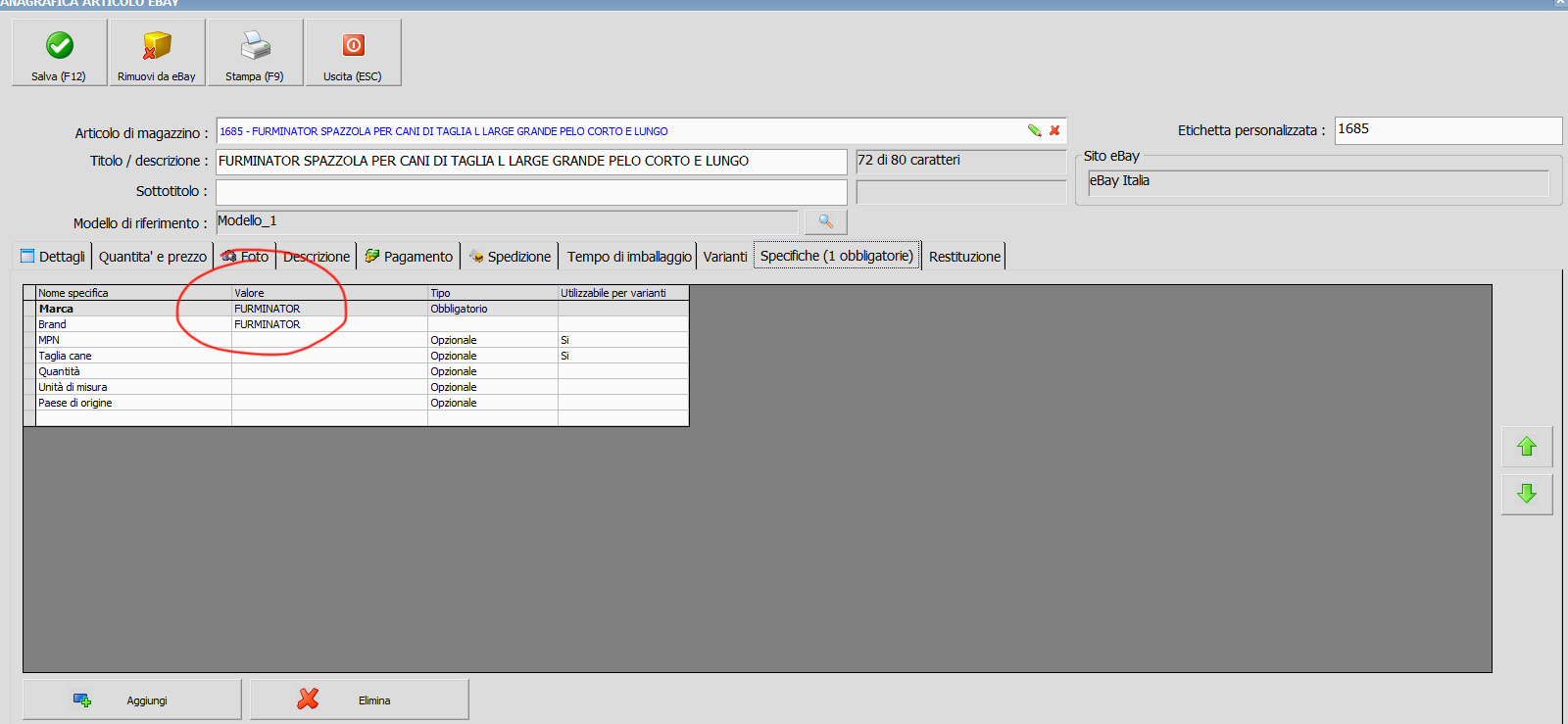Select the Marca row name cell
The image size is (1568, 724).
click(133, 309)
